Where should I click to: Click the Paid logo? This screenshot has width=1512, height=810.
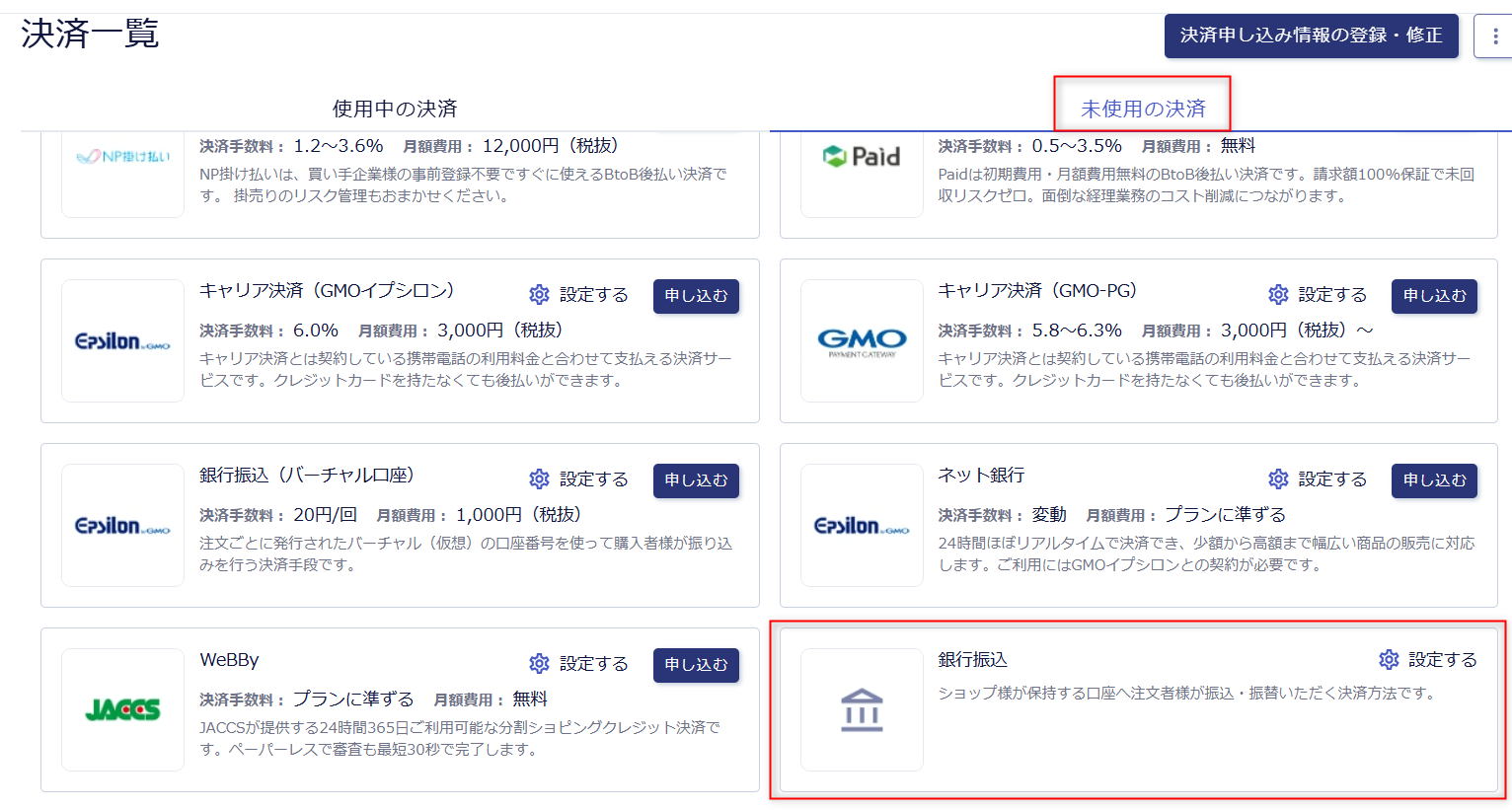point(861,156)
